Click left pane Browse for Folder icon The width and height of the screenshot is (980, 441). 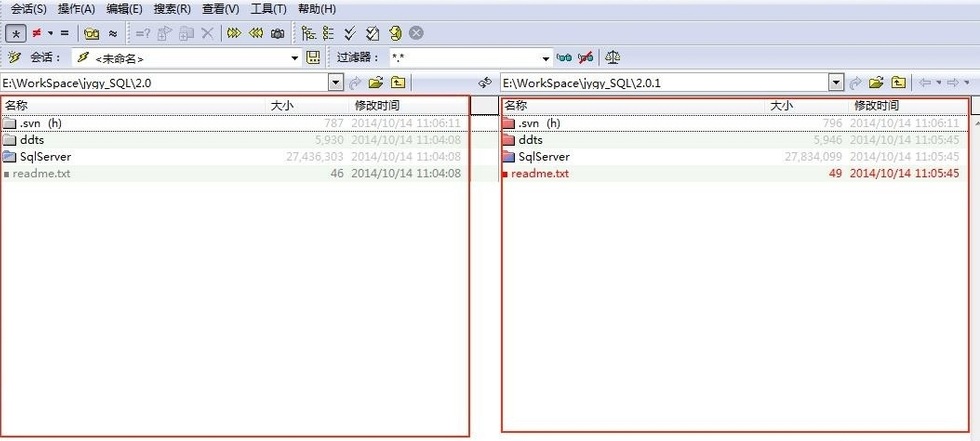point(376,82)
